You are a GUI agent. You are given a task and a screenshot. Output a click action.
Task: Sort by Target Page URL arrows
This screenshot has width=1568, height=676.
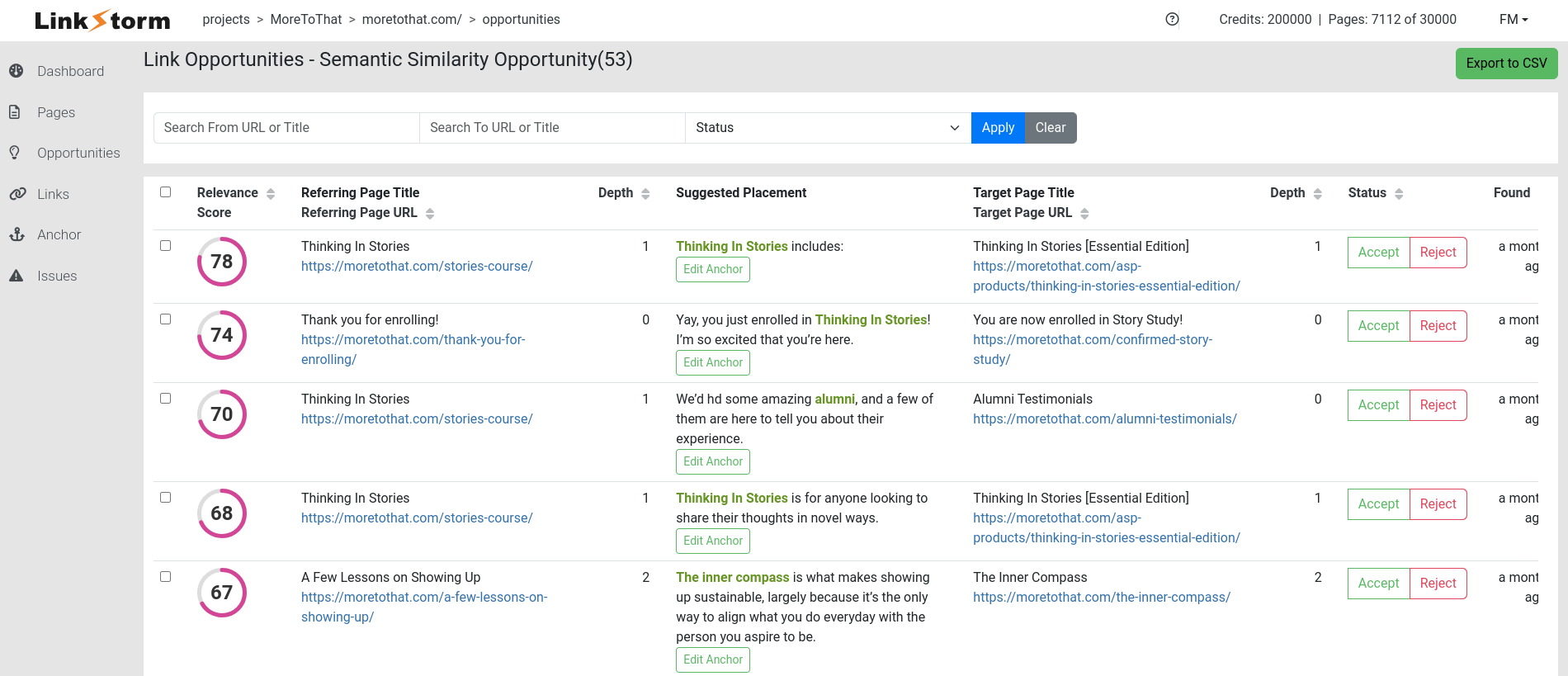[1084, 213]
